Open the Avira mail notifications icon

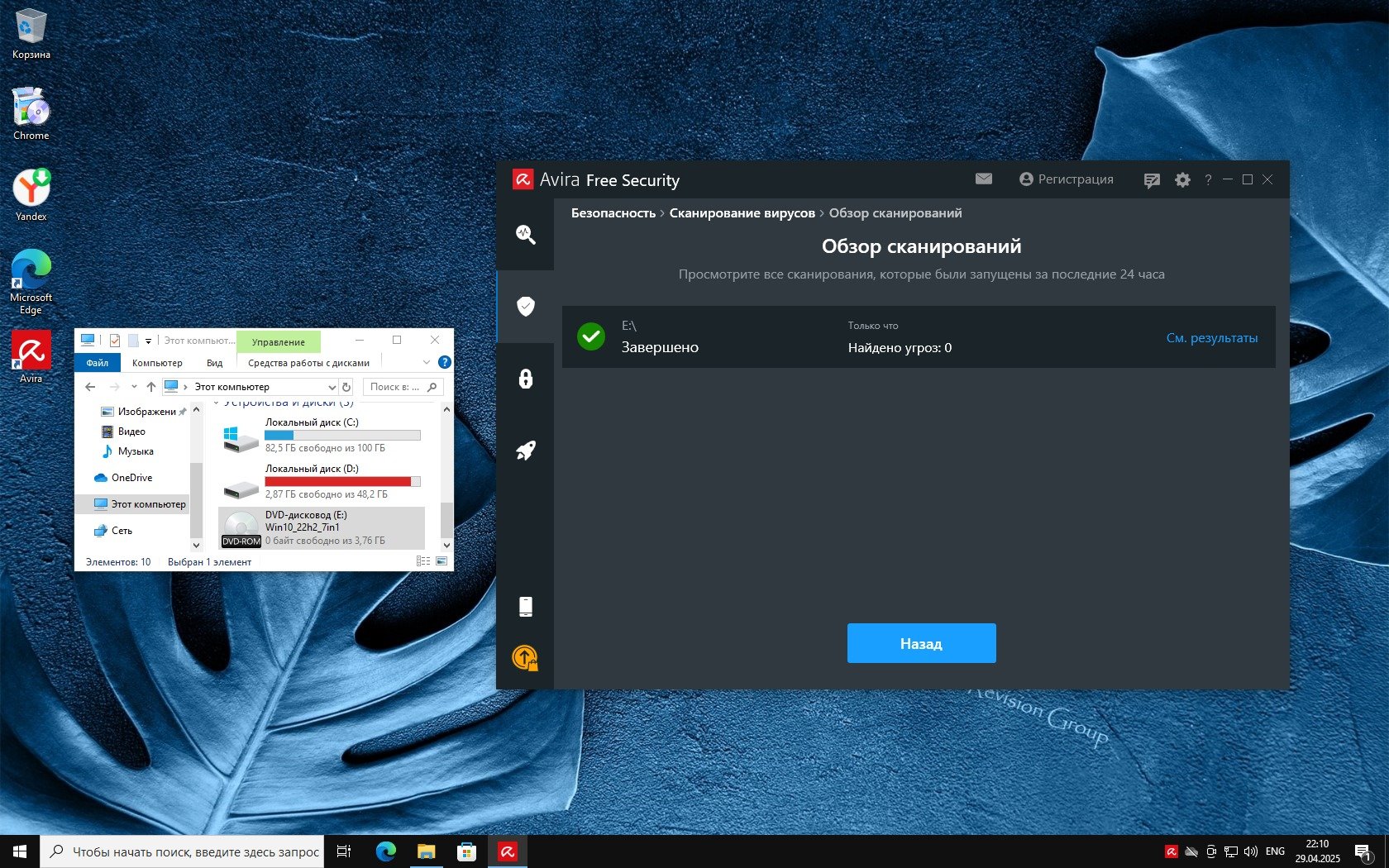(x=983, y=179)
